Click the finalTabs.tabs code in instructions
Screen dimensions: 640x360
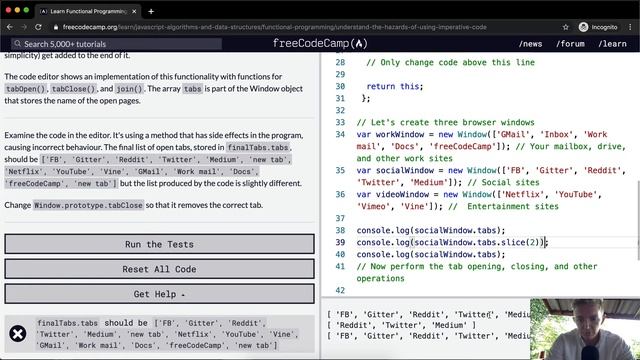point(258,147)
